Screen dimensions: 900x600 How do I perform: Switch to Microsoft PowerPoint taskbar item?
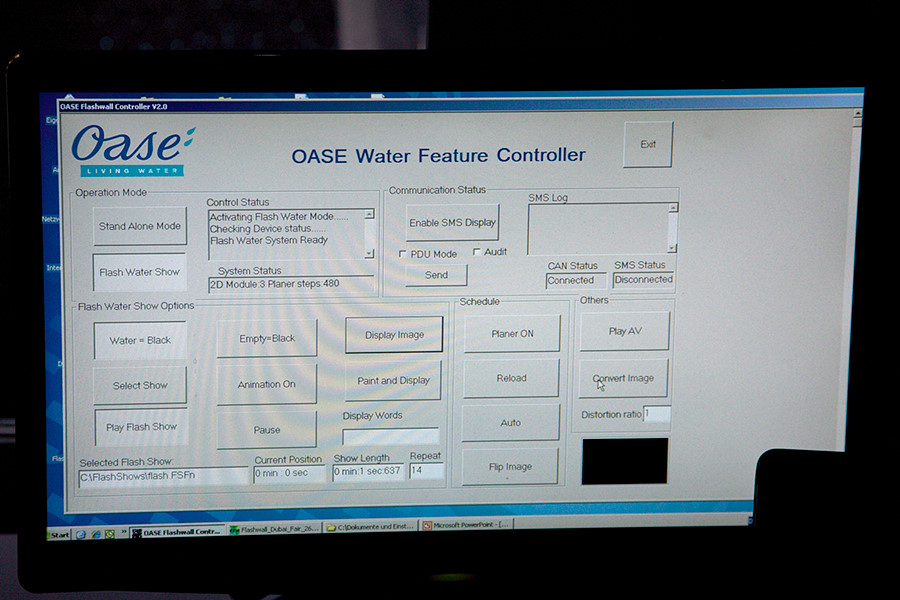coord(466,525)
